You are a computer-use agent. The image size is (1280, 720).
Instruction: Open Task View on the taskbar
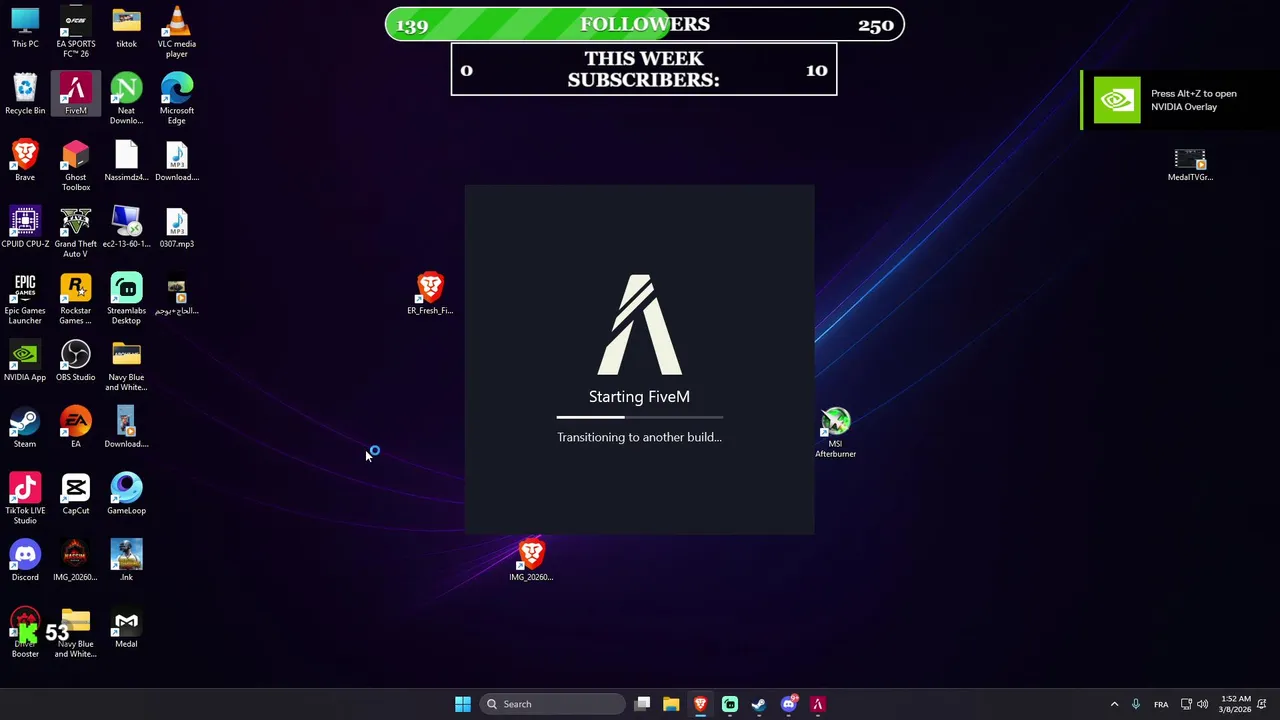(x=642, y=704)
